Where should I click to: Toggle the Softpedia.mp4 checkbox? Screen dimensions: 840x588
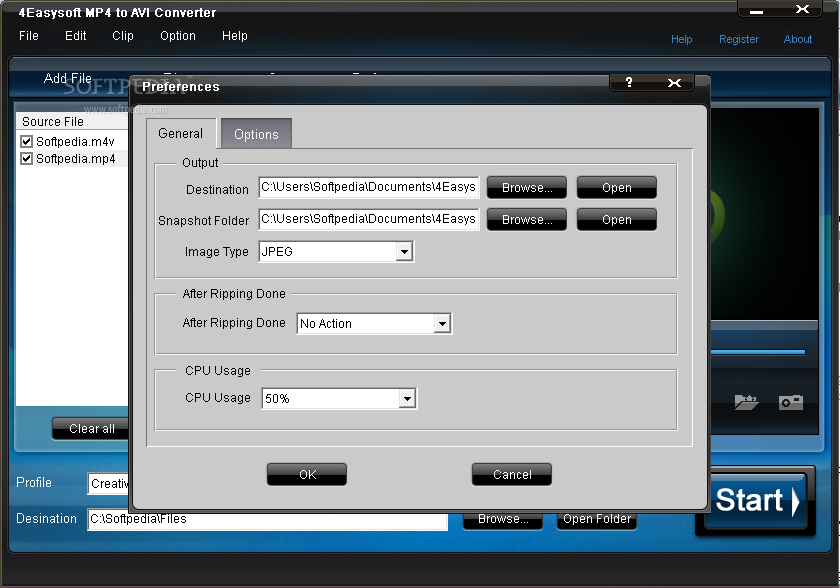tap(26, 159)
